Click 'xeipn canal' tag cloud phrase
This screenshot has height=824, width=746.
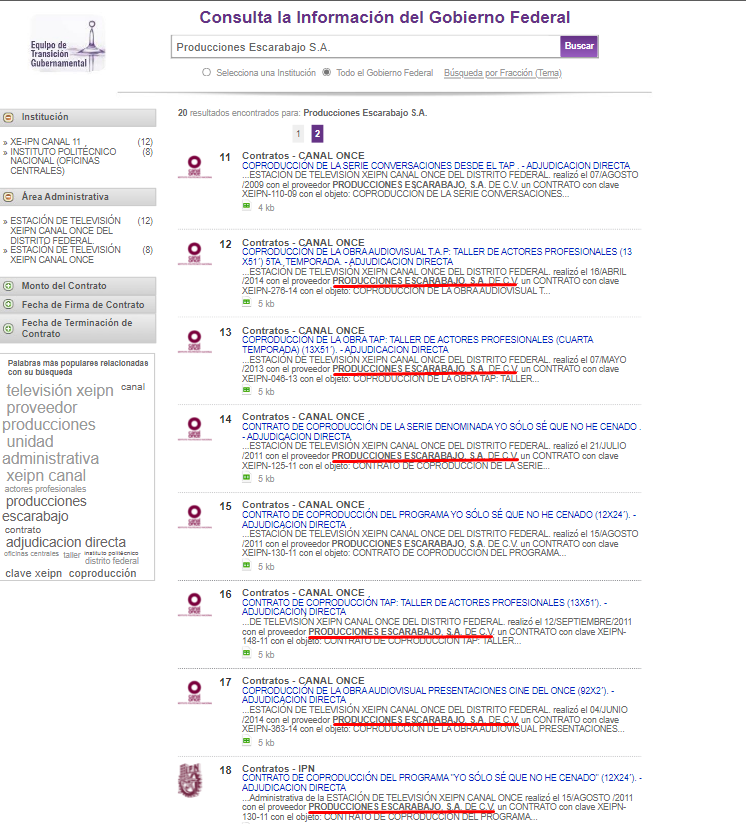click(x=46, y=476)
